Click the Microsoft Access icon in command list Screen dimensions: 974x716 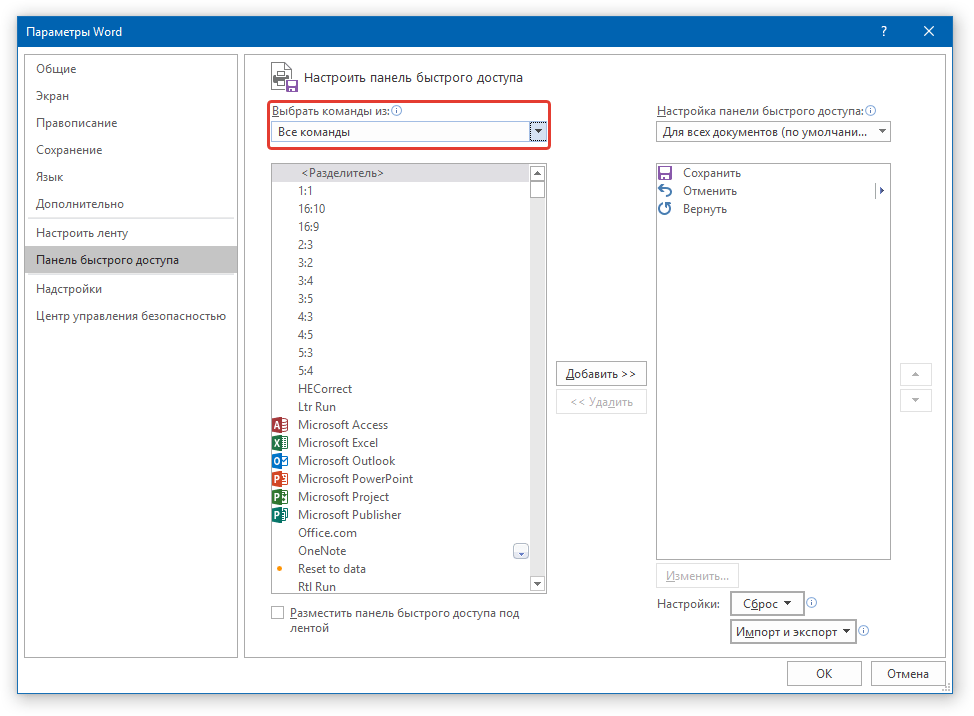pos(280,425)
